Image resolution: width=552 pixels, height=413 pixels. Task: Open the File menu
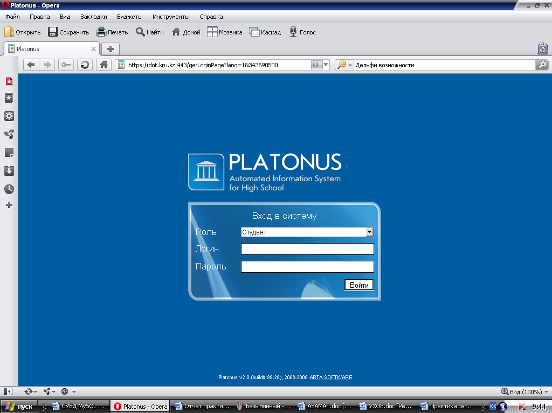click(x=13, y=17)
